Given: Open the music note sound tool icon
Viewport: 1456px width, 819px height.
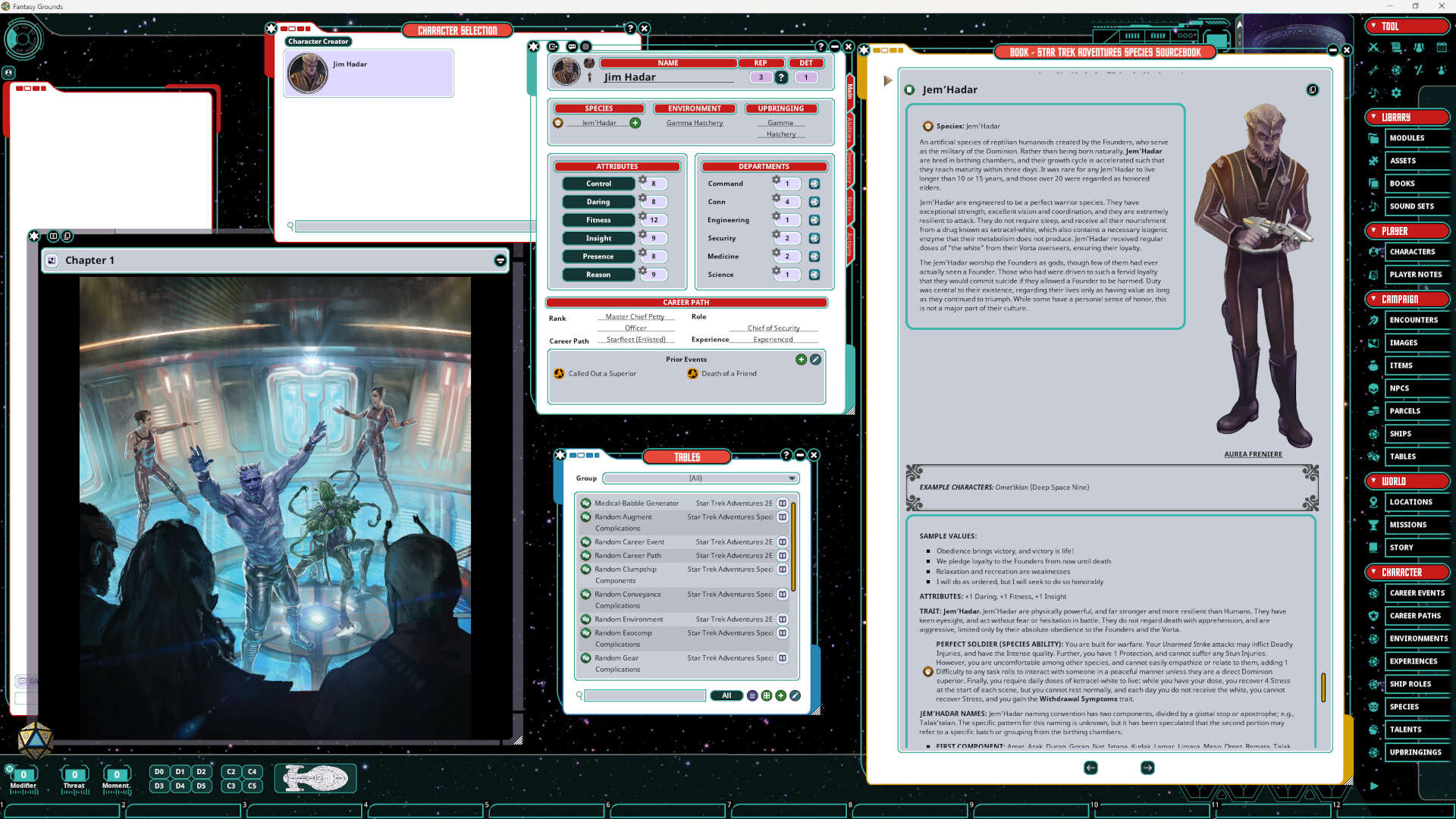Looking at the screenshot, I should coord(1373,93).
